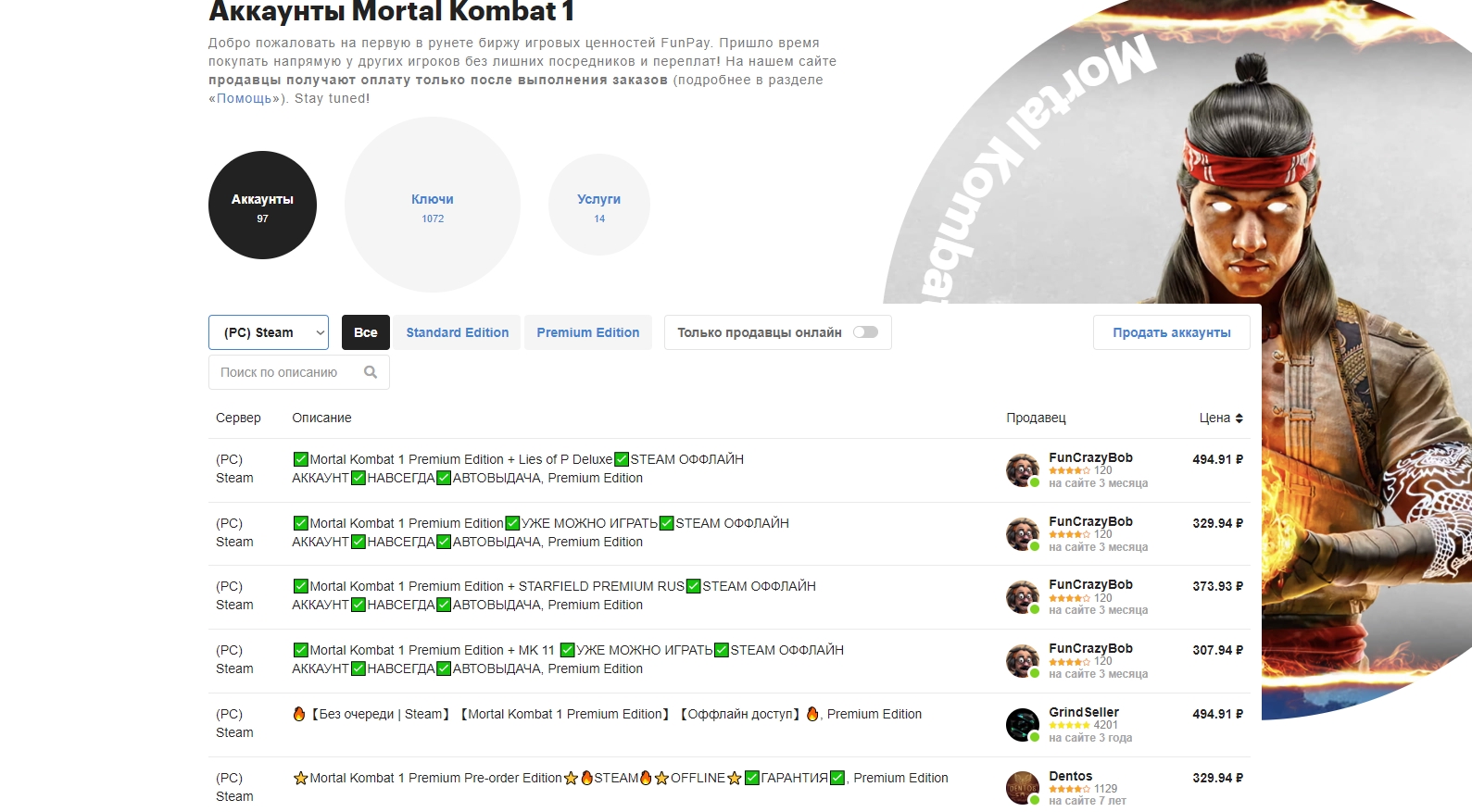Click green checkmark before Lies of P listing
The image size is (1472, 812).
tap(300, 459)
